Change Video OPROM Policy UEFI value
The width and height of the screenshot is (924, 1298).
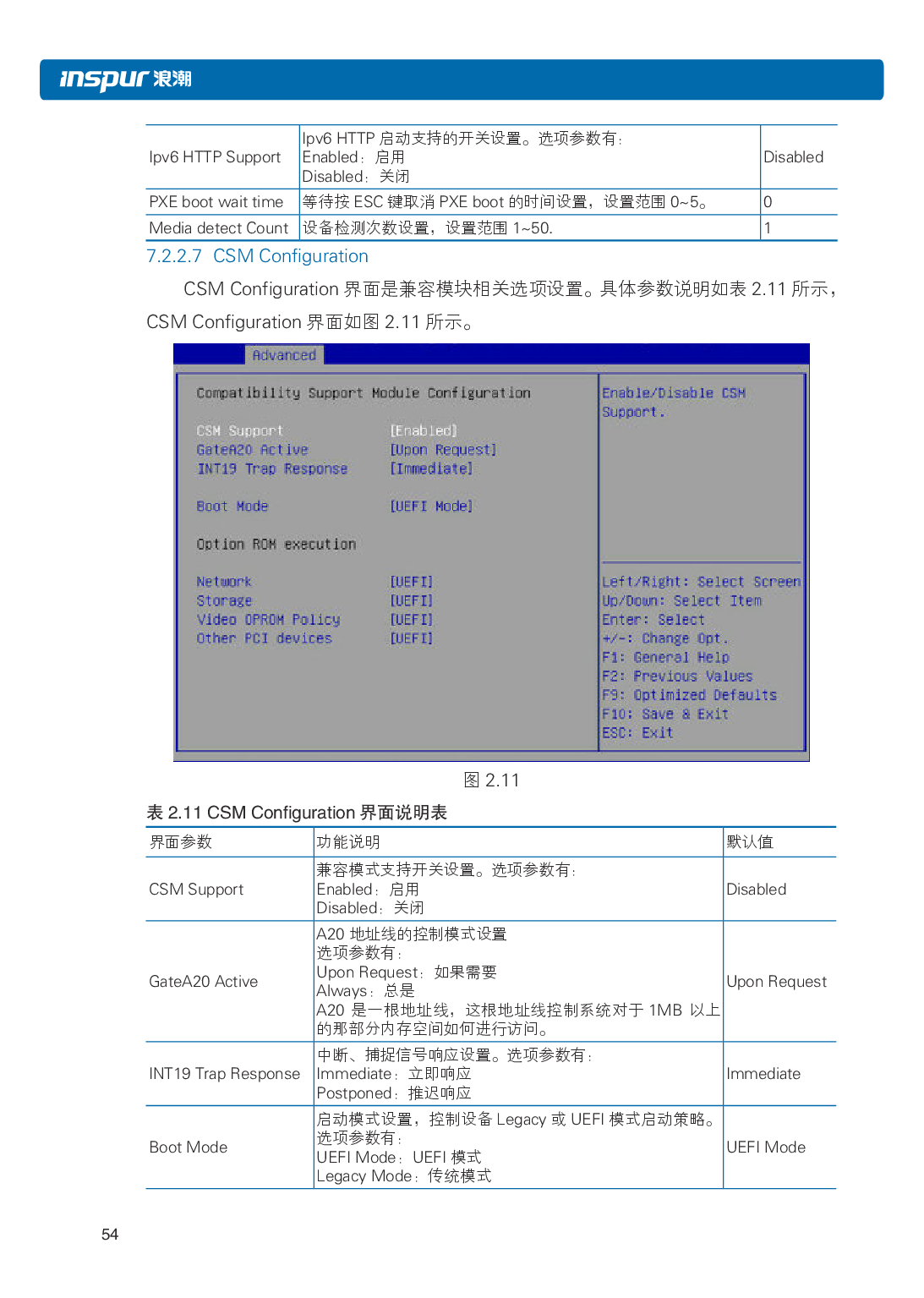[411, 619]
